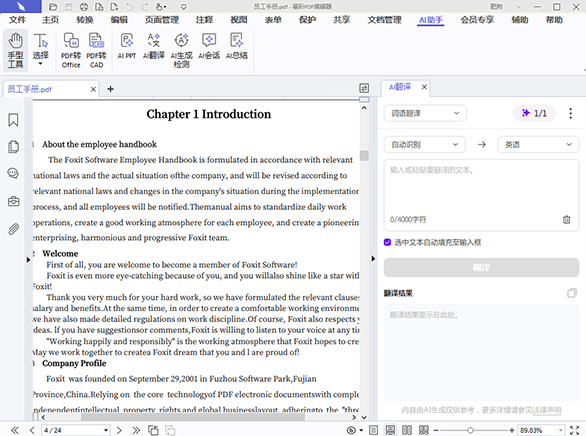The image size is (586, 436).
Task: Expand the 词语翻译 mode dropdown
Action: [x=425, y=113]
